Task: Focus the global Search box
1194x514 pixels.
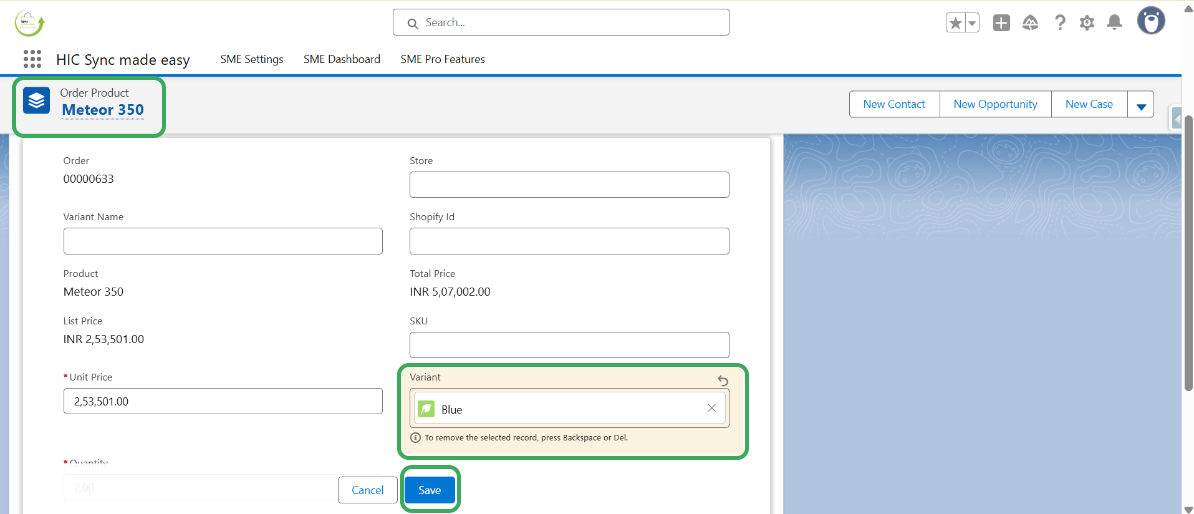Action: 561,22
